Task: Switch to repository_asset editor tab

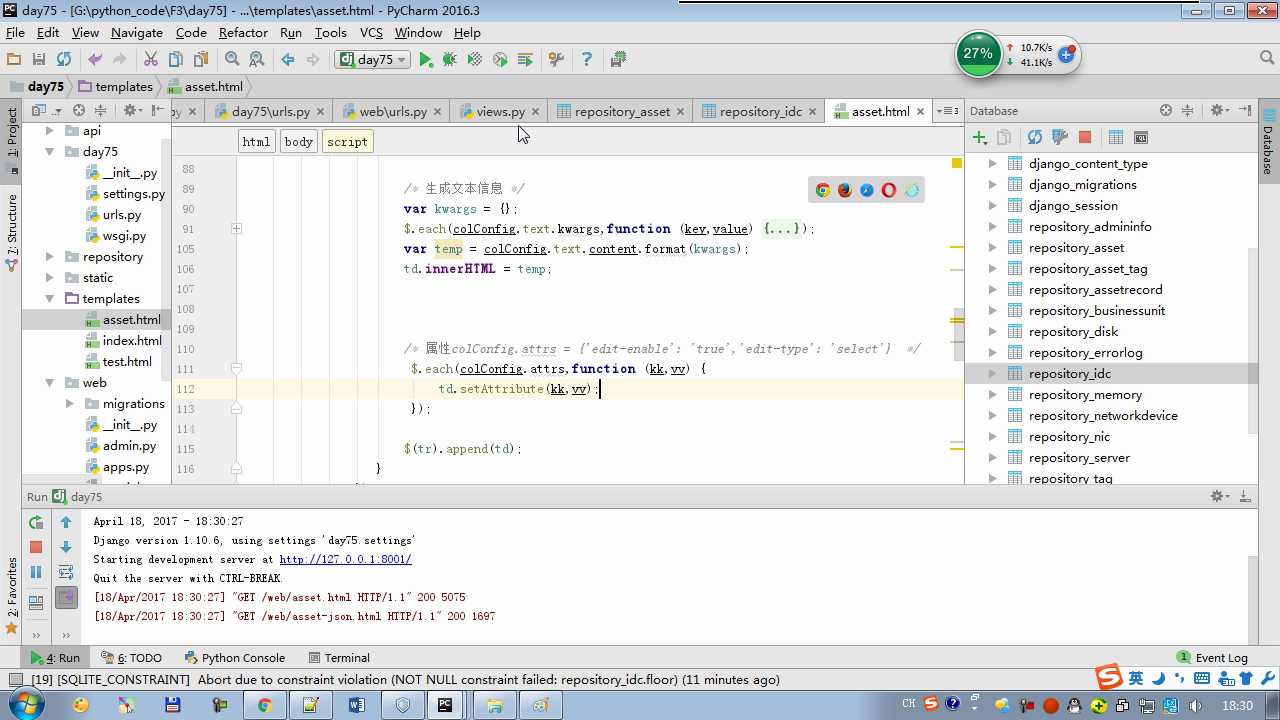Action: tap(622, 111)
